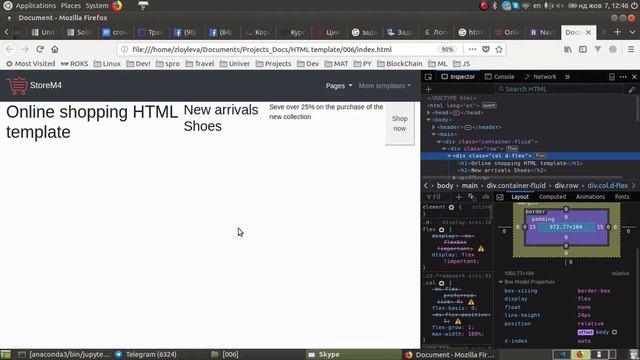This screenshot has height=360, width=640.
Task: Open the Places menu in top panel
Action: click(71, 6)
